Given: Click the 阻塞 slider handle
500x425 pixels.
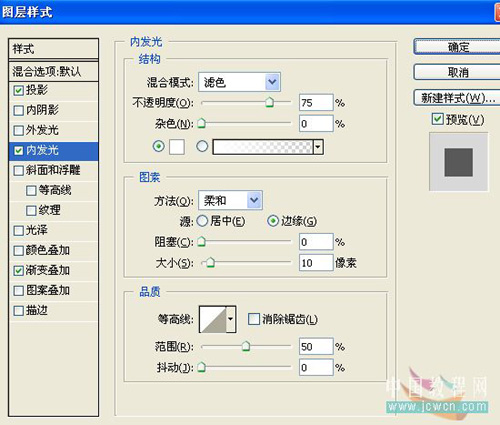Looking at the screenshot, I should (201, 241).
